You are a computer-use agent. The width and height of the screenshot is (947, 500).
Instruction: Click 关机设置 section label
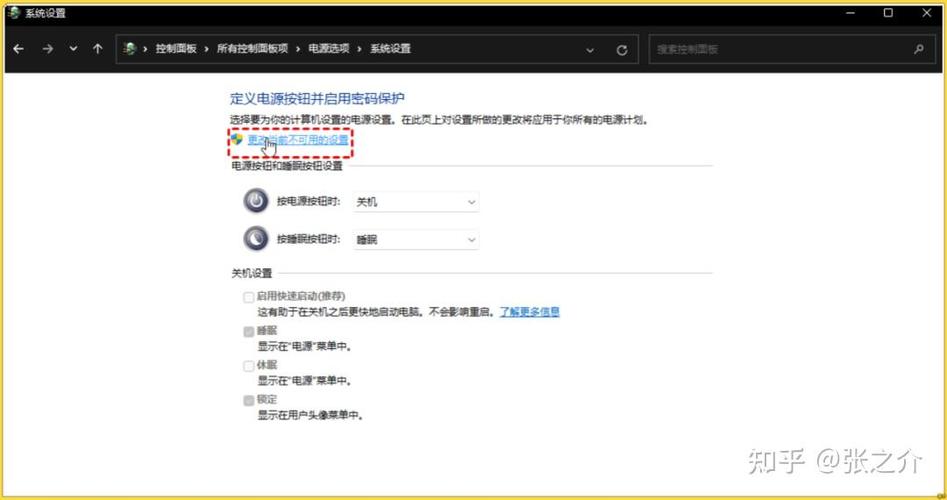252,274
